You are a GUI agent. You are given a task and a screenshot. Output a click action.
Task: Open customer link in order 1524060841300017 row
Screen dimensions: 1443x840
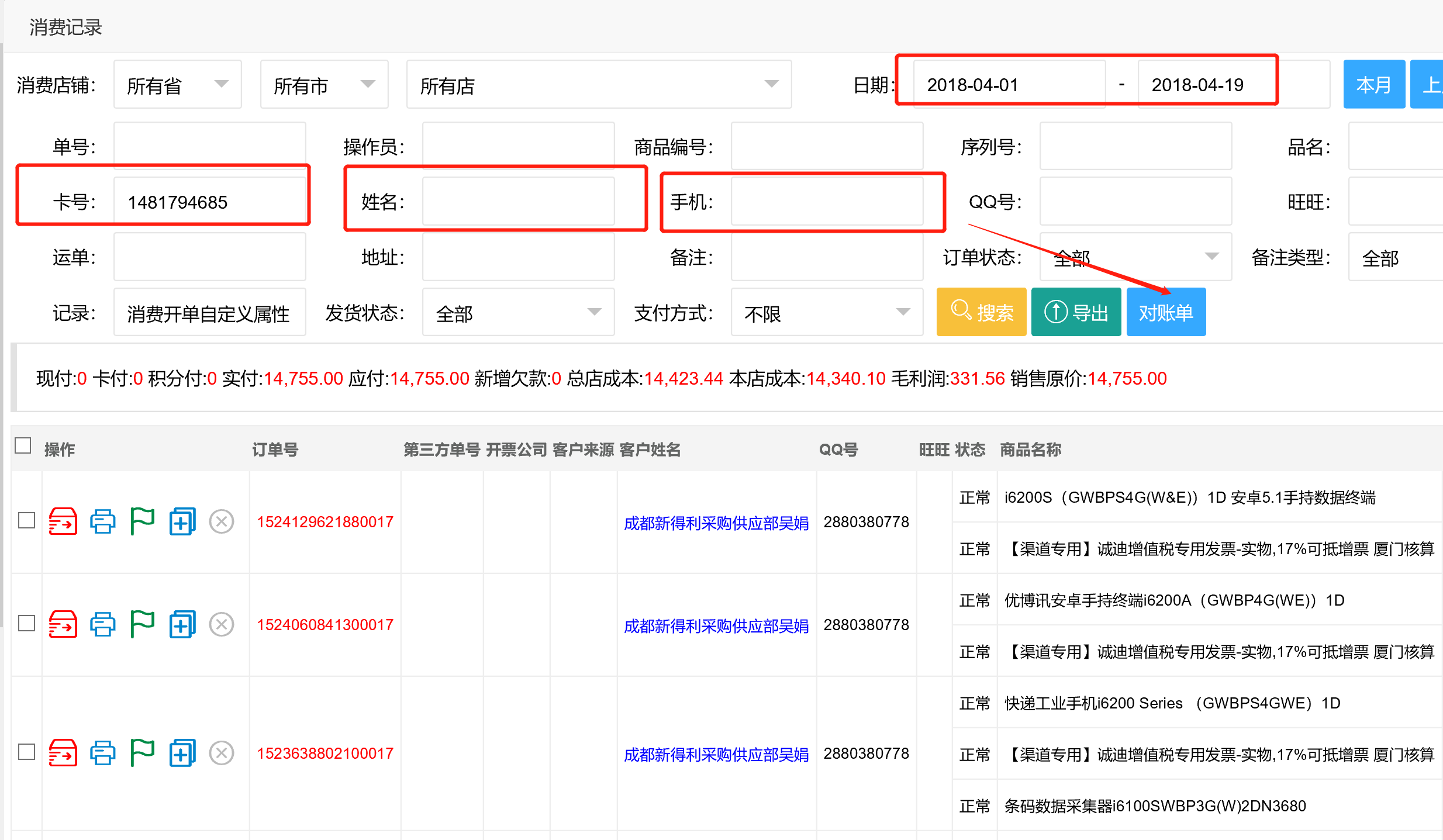(x=716, y=626)
